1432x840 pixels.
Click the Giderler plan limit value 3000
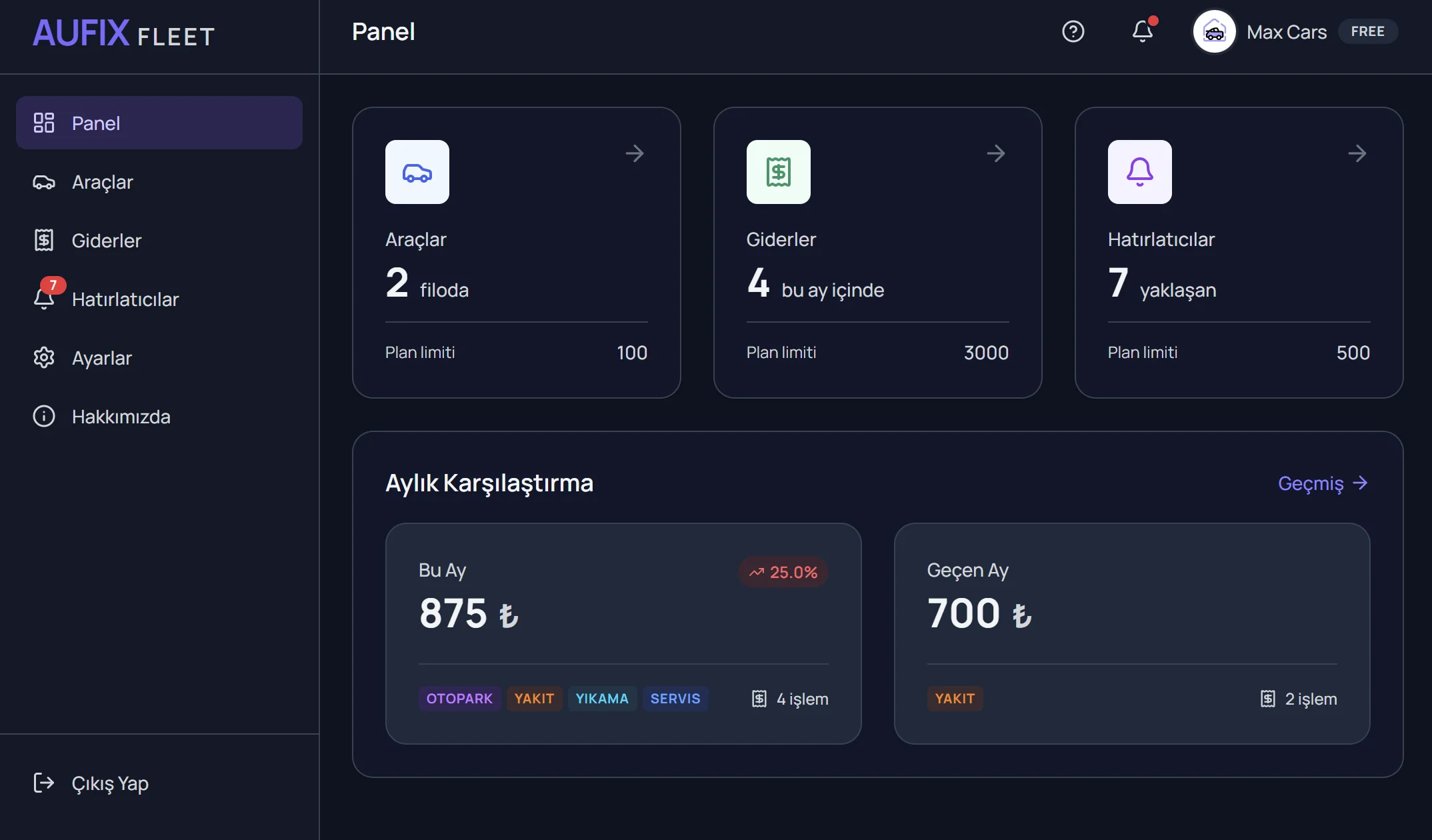point(986,353)
